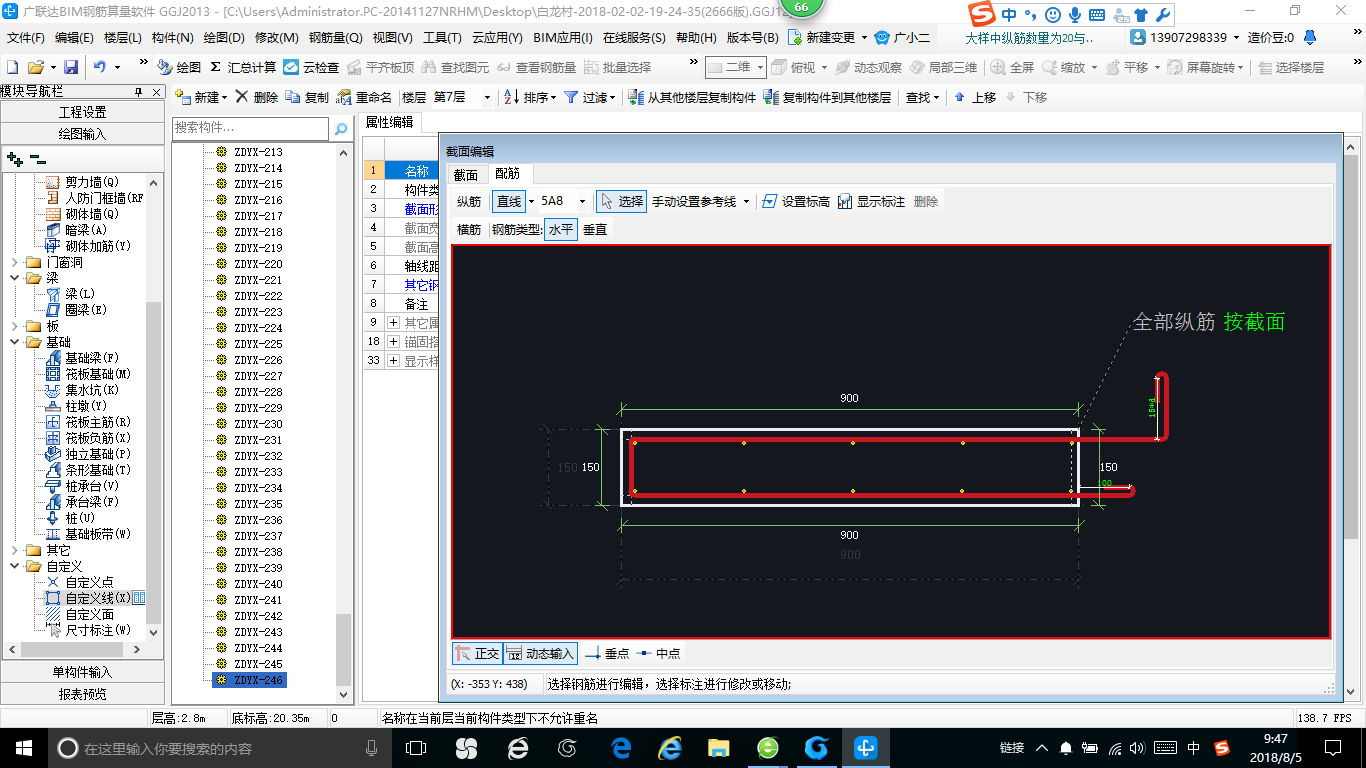Click 显示标注 in the section editor
Viewport: 1366px width, 768px height.
tap(871, 201)
